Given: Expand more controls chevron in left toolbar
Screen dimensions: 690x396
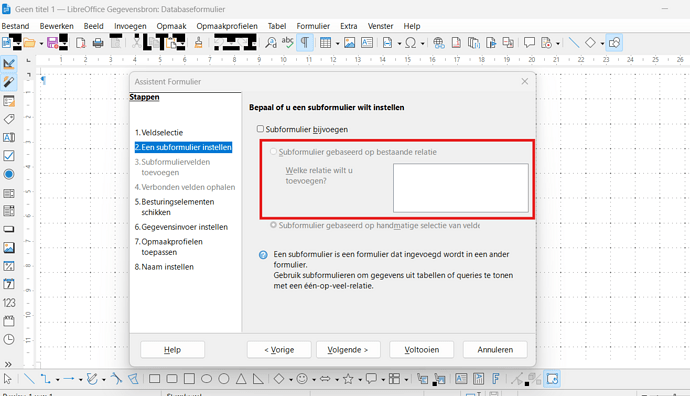Looking at the screenshot, I should click(x=8, y=364).
